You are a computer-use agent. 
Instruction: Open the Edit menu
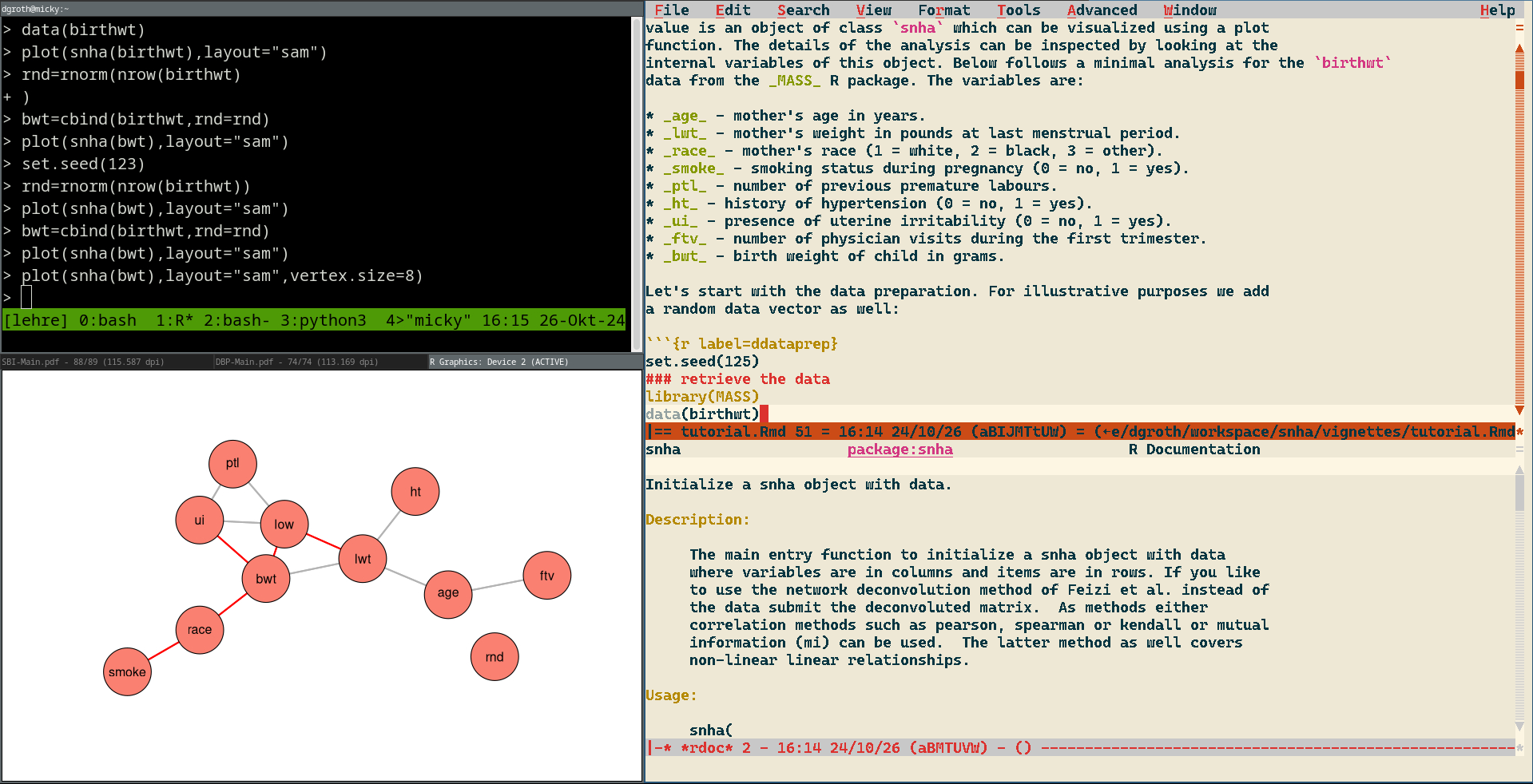point(733,10)
